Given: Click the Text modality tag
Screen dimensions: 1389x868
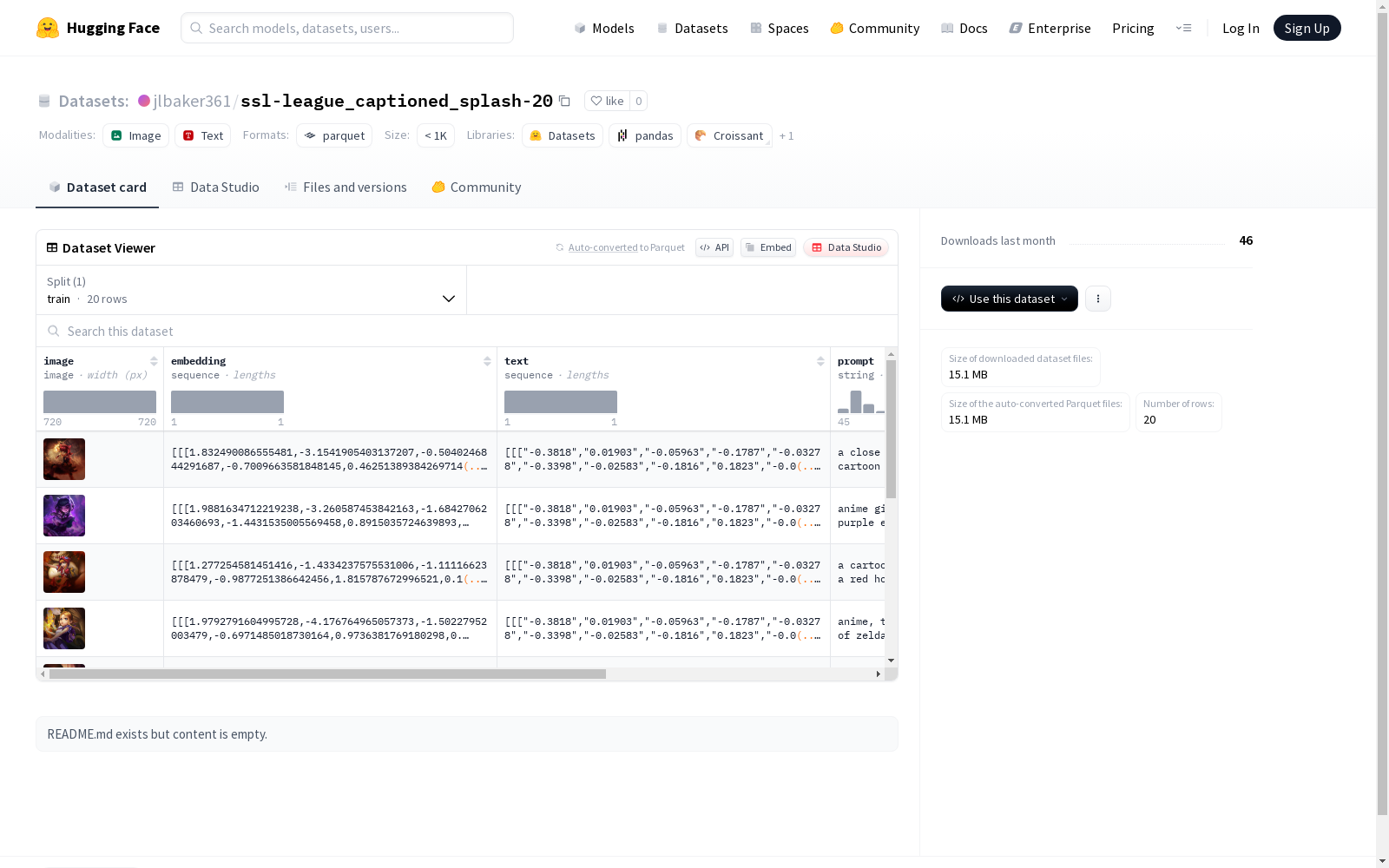Looking at the screenshot, I should [x=202, y=135].
